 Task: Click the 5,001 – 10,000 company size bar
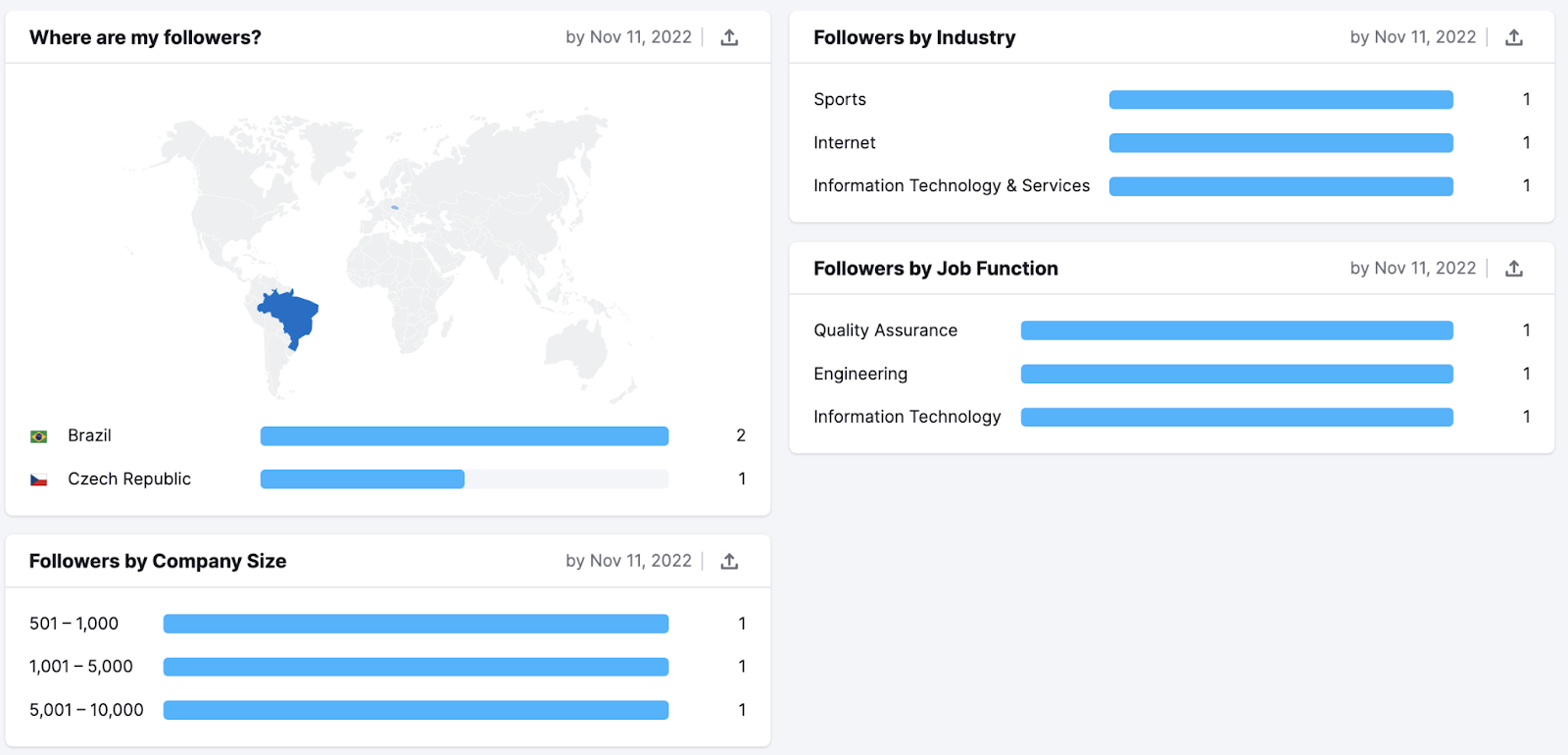416,709
